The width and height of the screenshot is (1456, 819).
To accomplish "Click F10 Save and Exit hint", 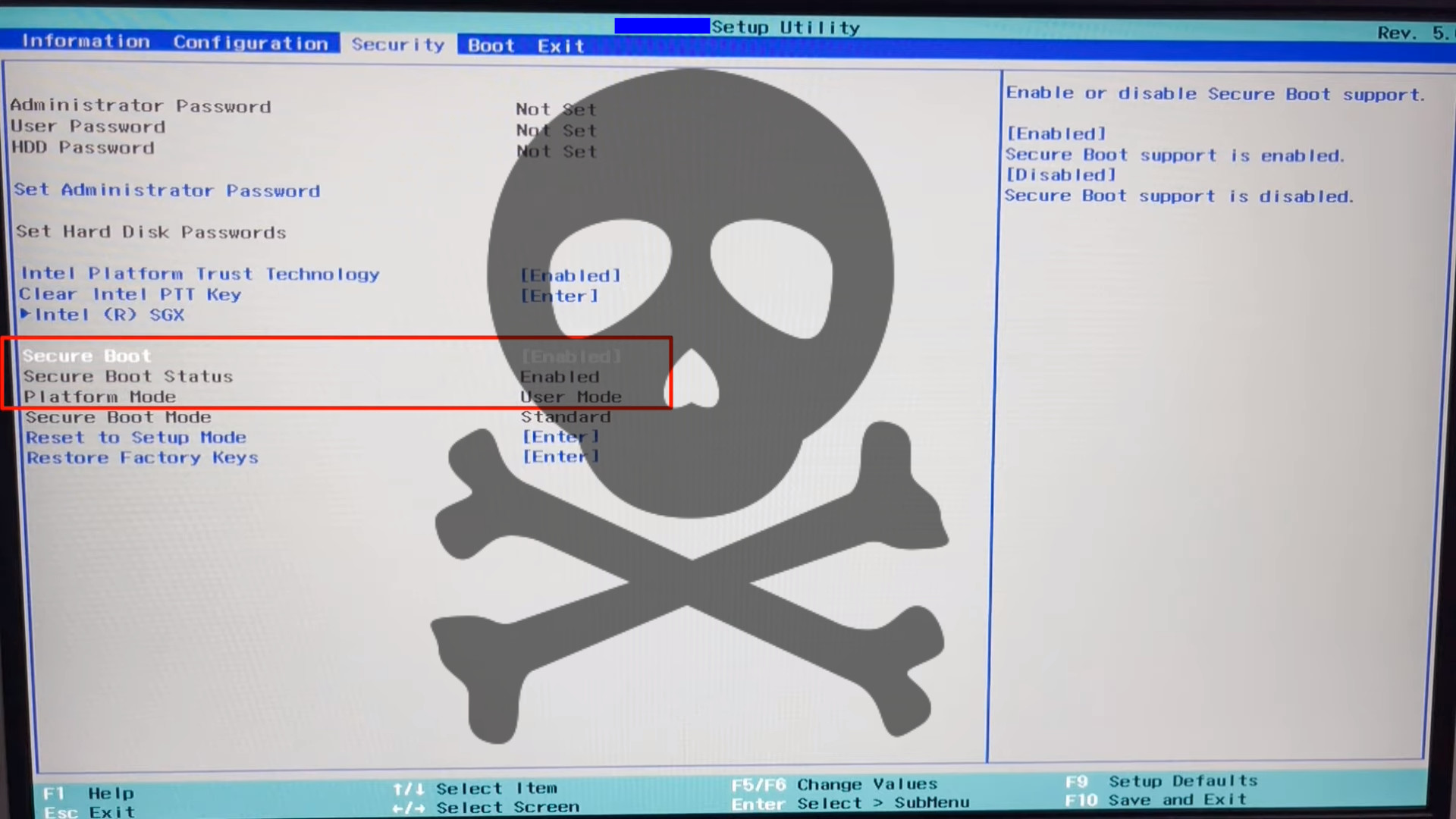I will 1156,800.
